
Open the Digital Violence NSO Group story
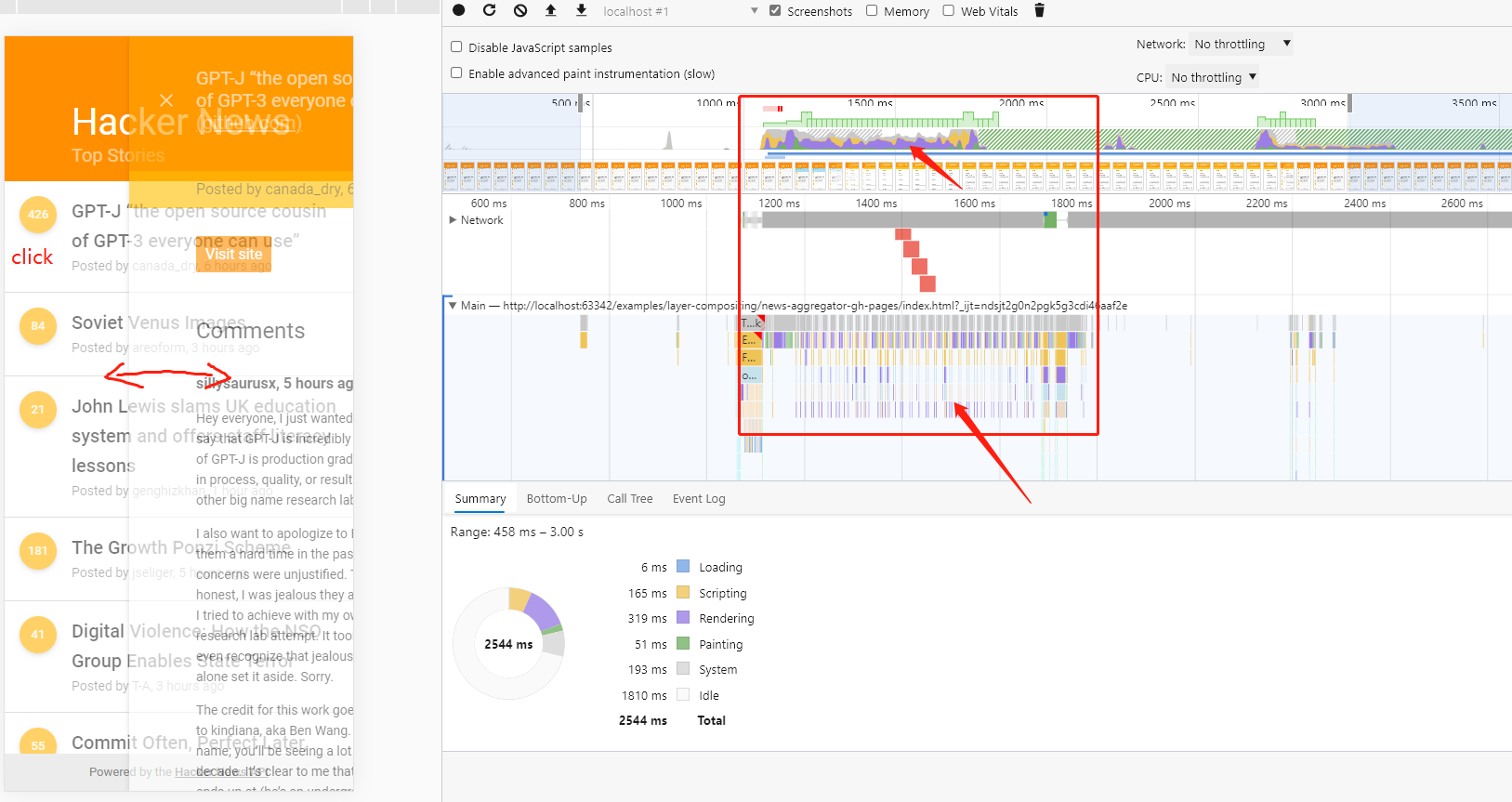coord(196,645)
